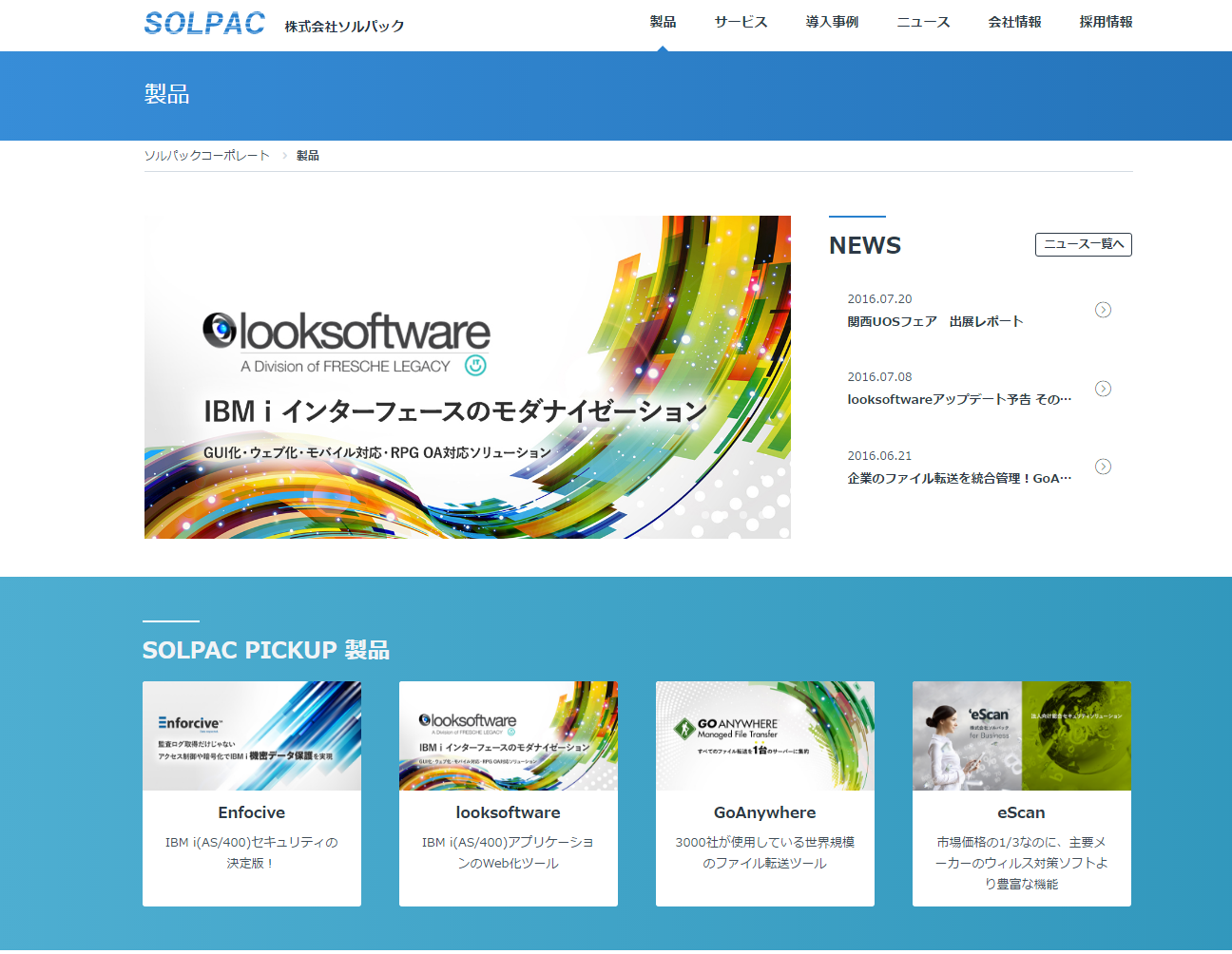Image resolution: width=1232 pixels, height=954 pixels.
Task: Click the SOLPAC logo in the header
Action: (204, 23)
